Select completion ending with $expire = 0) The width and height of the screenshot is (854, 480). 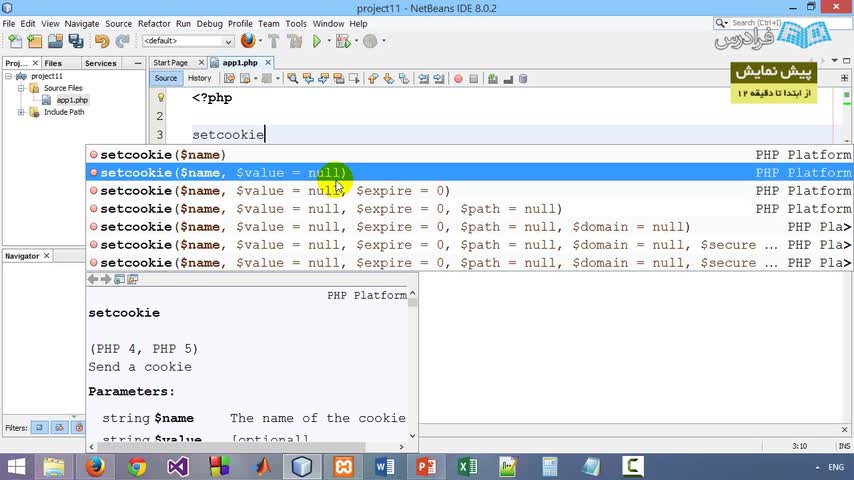point(469,191)
